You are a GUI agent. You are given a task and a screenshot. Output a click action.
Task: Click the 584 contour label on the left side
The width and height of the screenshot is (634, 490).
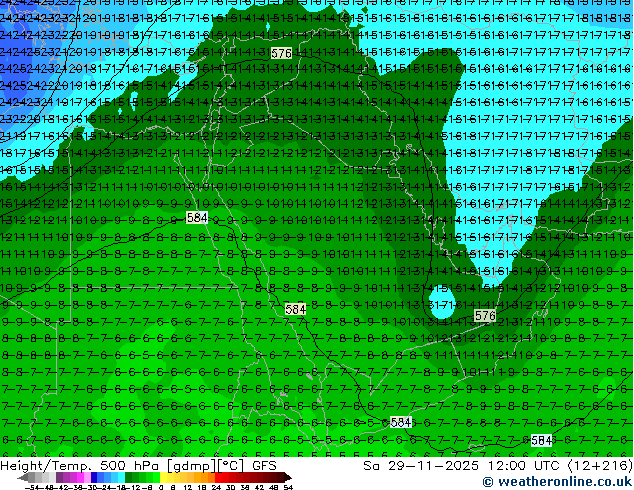tap(197, 217)
